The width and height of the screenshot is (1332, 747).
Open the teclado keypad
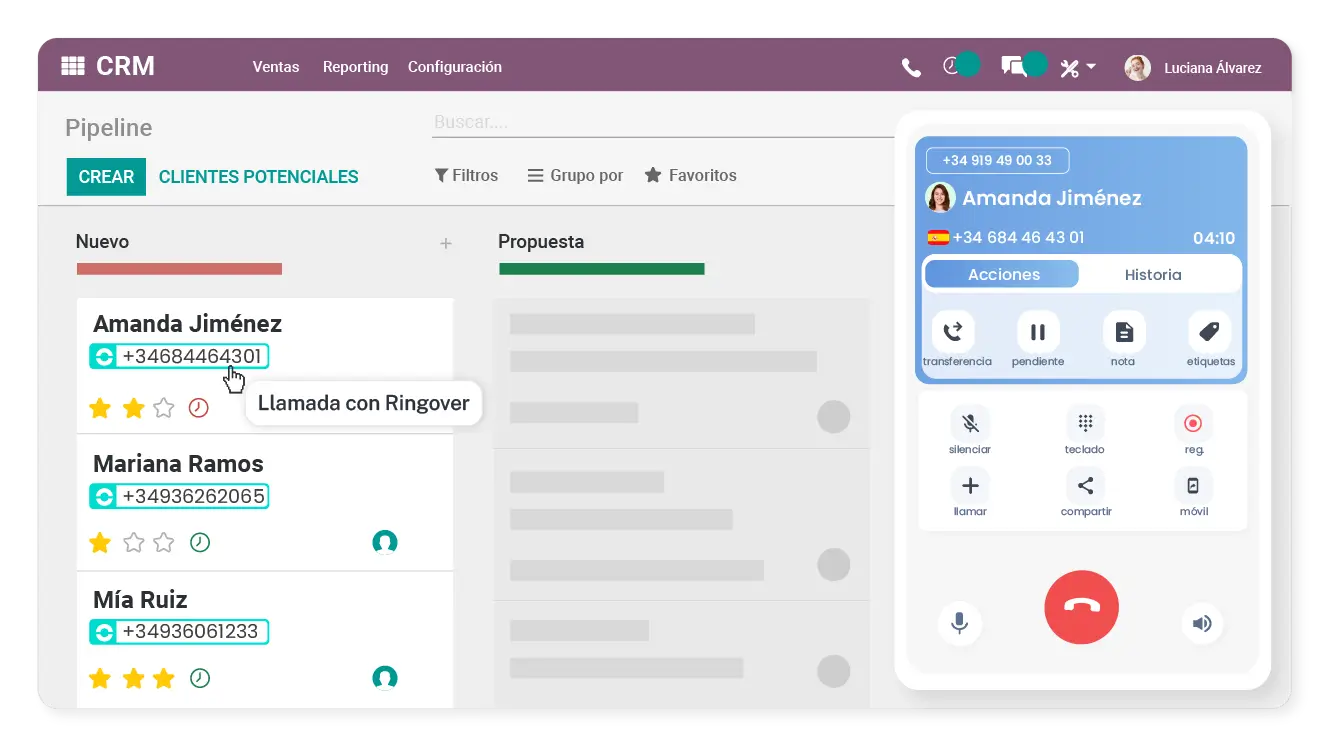[1085, 423]
